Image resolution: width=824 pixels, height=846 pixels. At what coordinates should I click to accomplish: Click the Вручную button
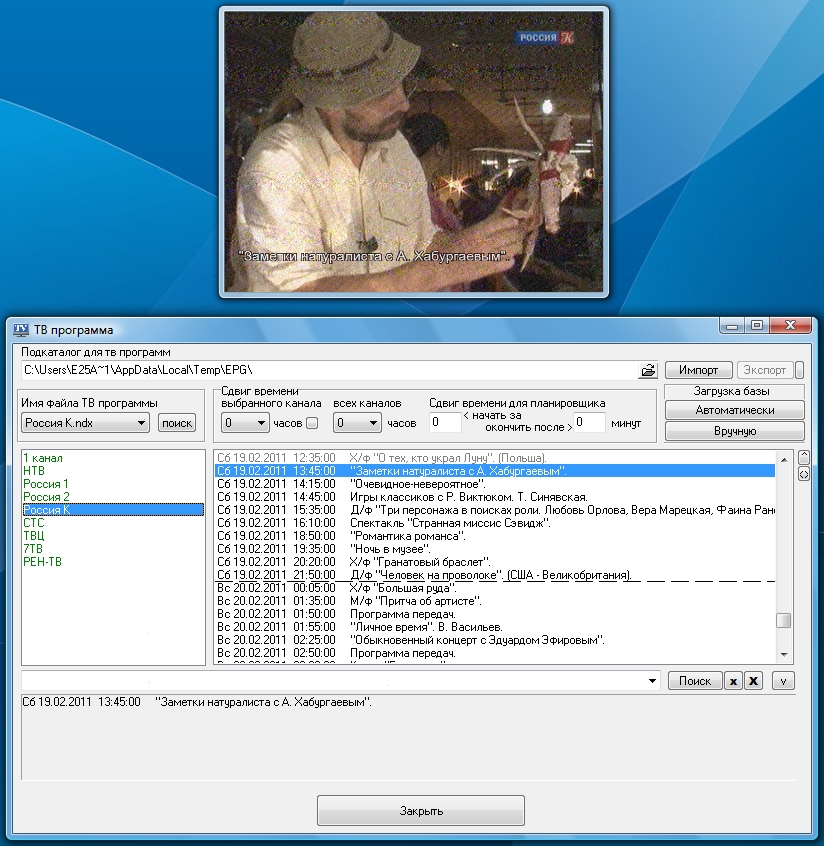click(734, 431)
